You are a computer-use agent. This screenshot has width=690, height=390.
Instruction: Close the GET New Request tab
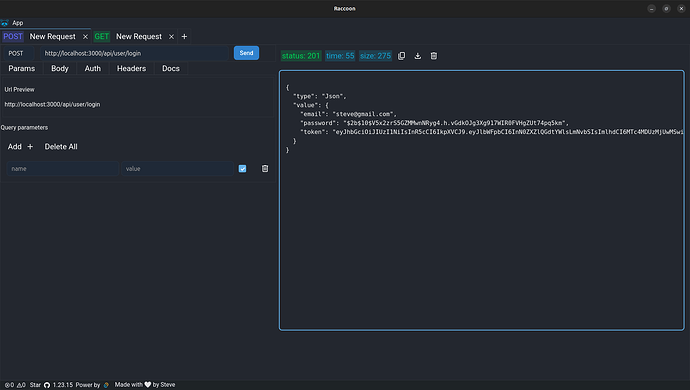(172, 37)
